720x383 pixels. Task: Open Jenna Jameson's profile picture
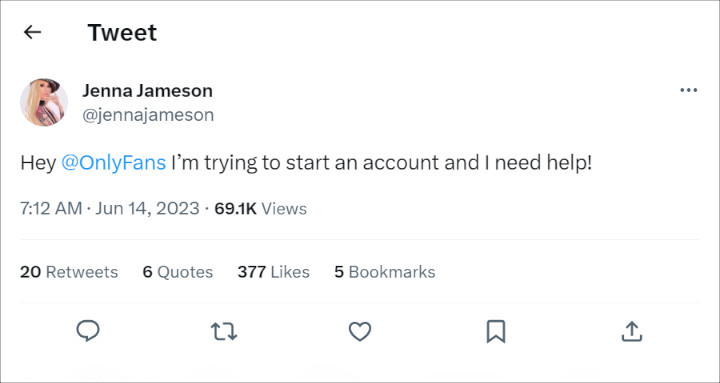click(x=44, y=102)
